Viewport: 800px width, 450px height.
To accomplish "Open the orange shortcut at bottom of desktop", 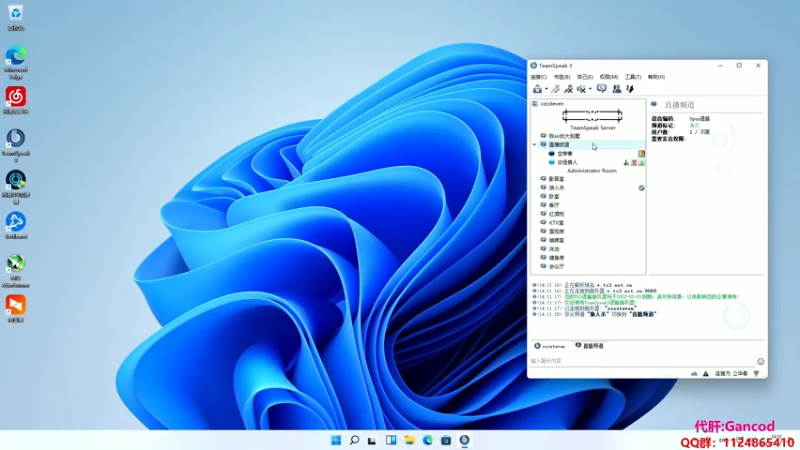I will click(16, 309).
